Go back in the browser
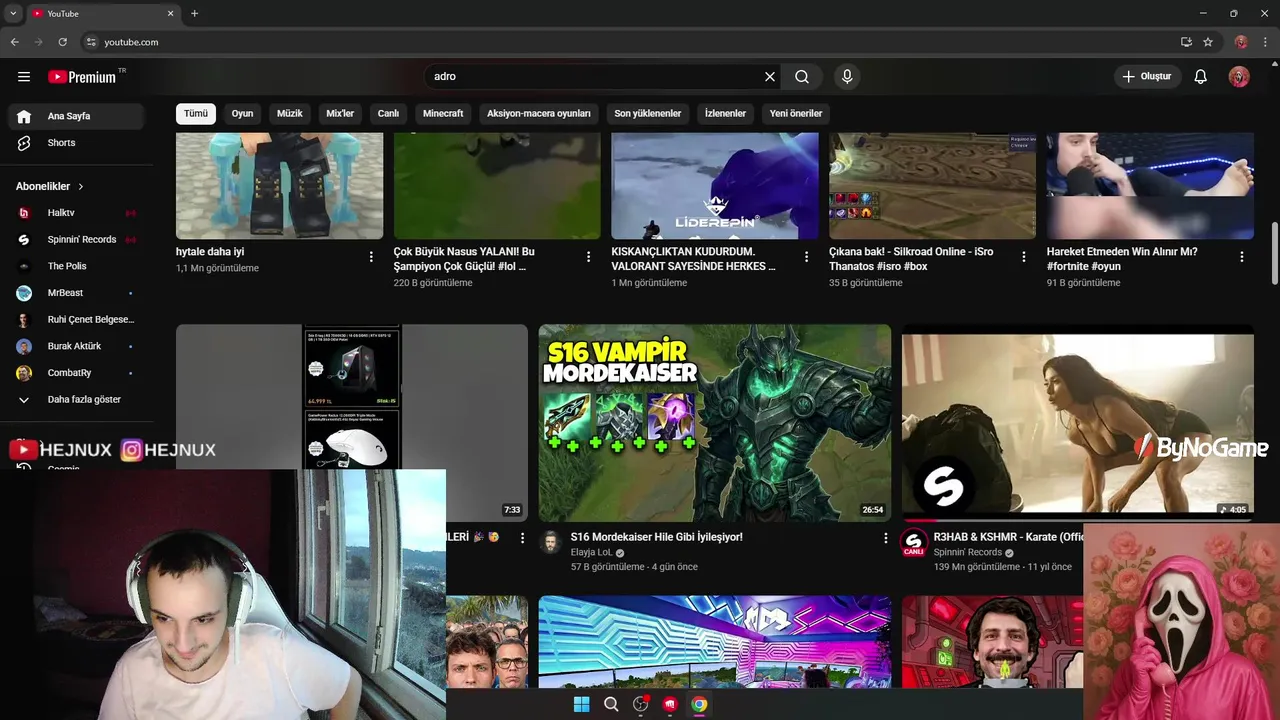The width and height of the screenshot is (1280, 720). 15,42
